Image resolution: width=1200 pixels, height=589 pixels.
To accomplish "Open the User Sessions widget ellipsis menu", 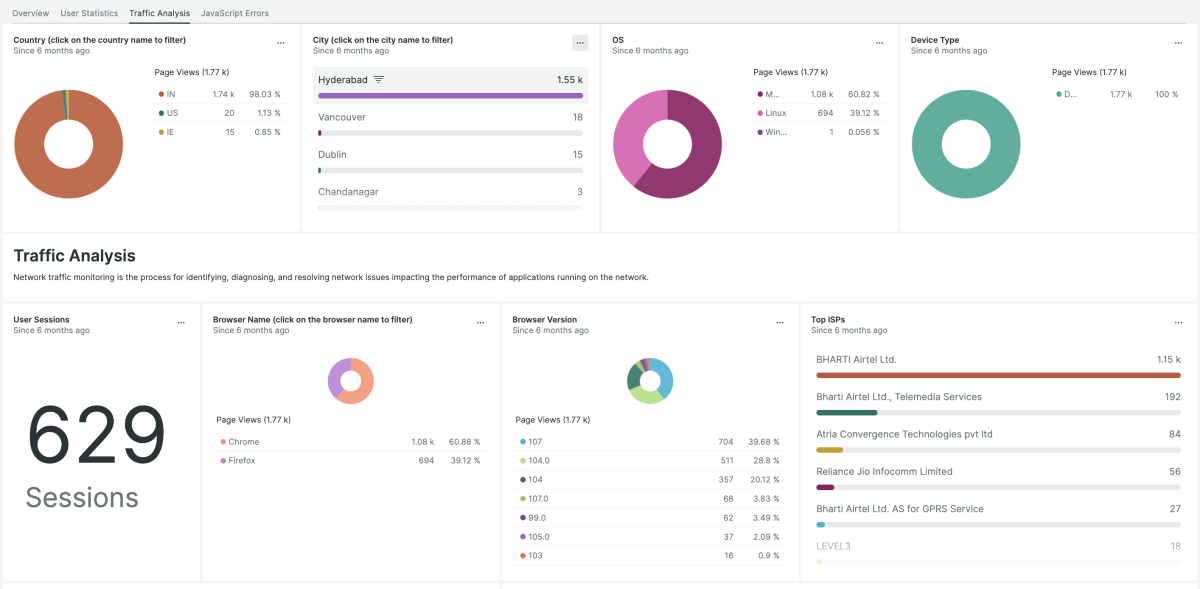I will [181, 323].
